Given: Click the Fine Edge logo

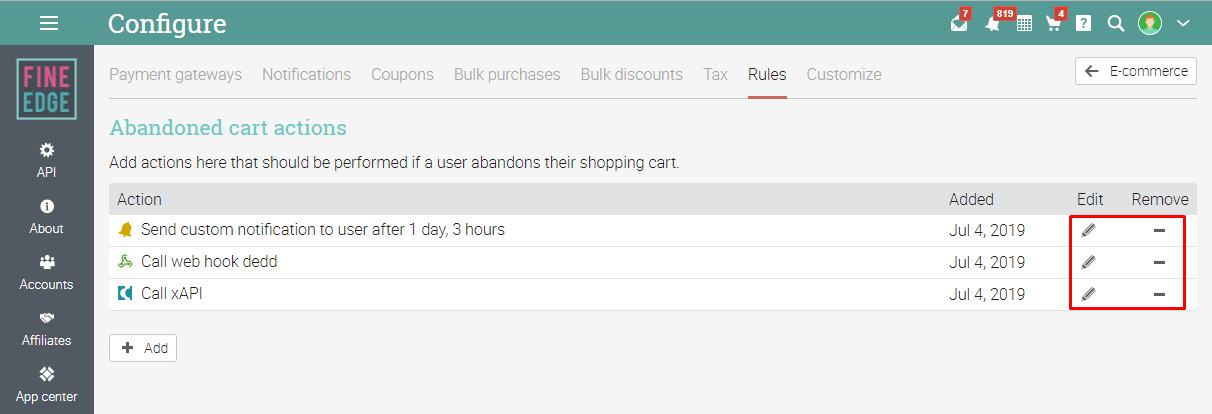Looking at the screenshot, I should point(46,89).
